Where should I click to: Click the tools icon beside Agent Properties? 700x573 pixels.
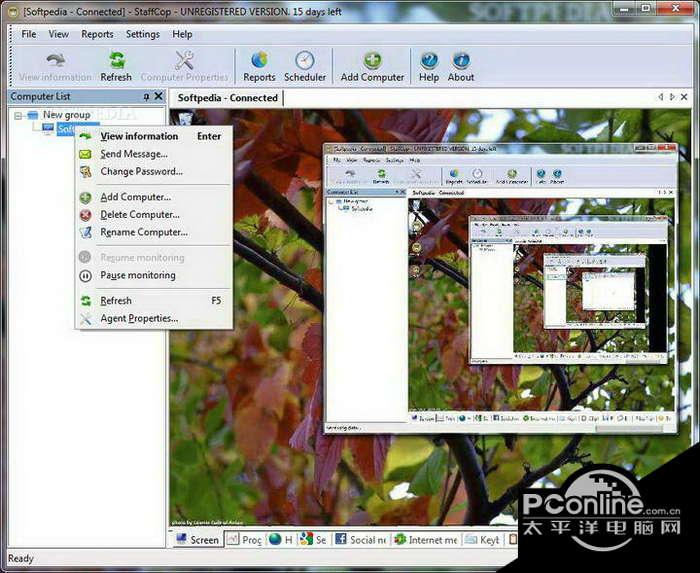[x=85, y=318]
